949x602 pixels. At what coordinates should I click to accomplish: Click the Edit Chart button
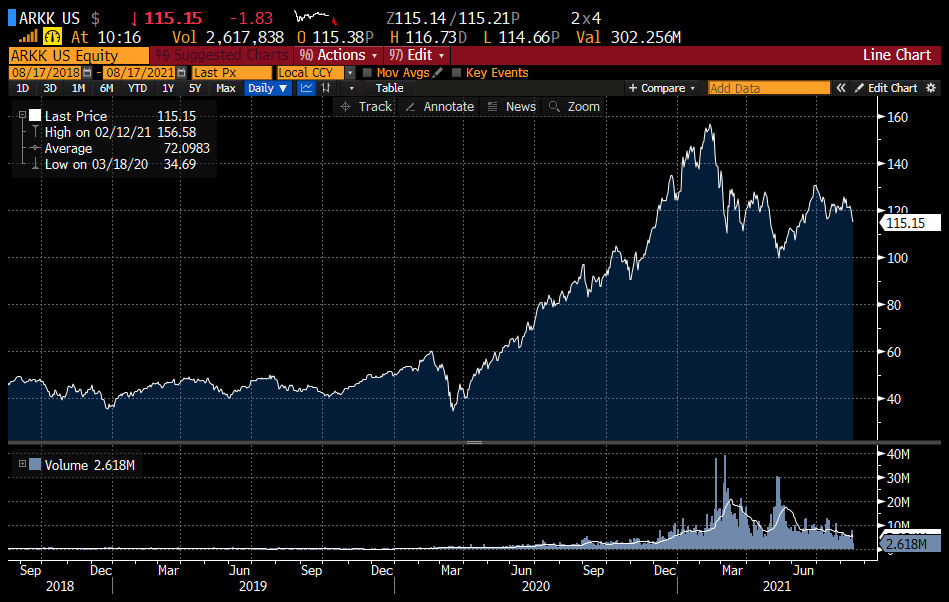[x=886, y=88]
